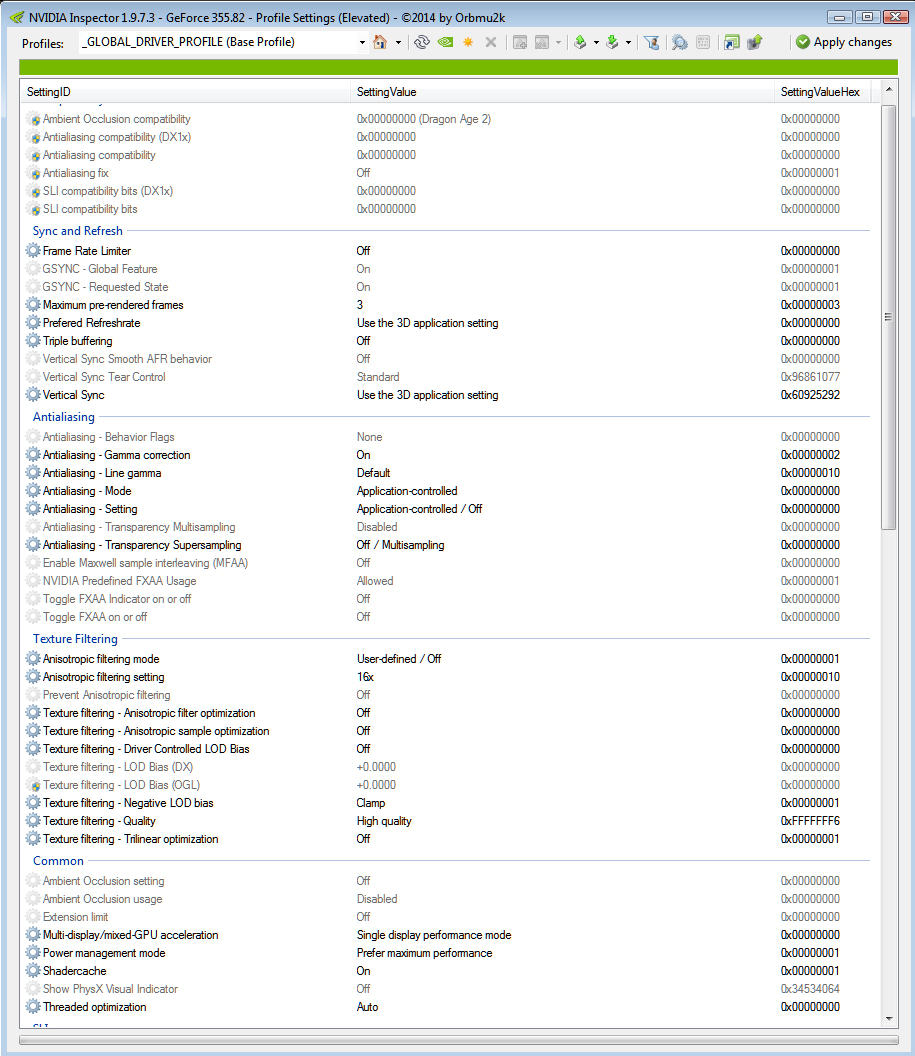Viewport: 915px width, 1056px height.
Task: Click the Refresh profiles icon
Action: (421, 42)
